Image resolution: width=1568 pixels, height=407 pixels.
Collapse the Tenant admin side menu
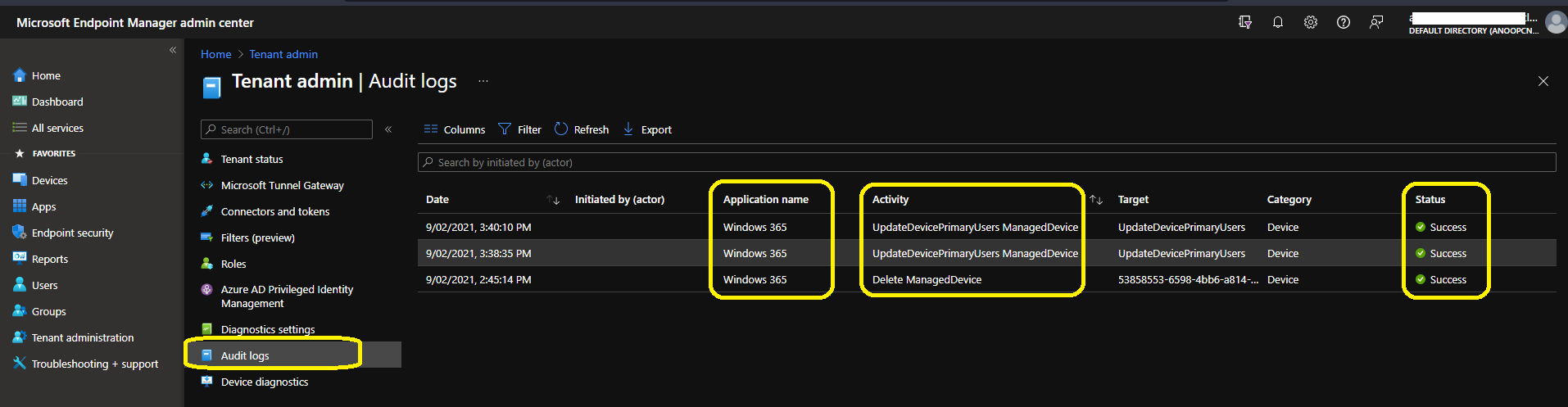pos(388,129)
